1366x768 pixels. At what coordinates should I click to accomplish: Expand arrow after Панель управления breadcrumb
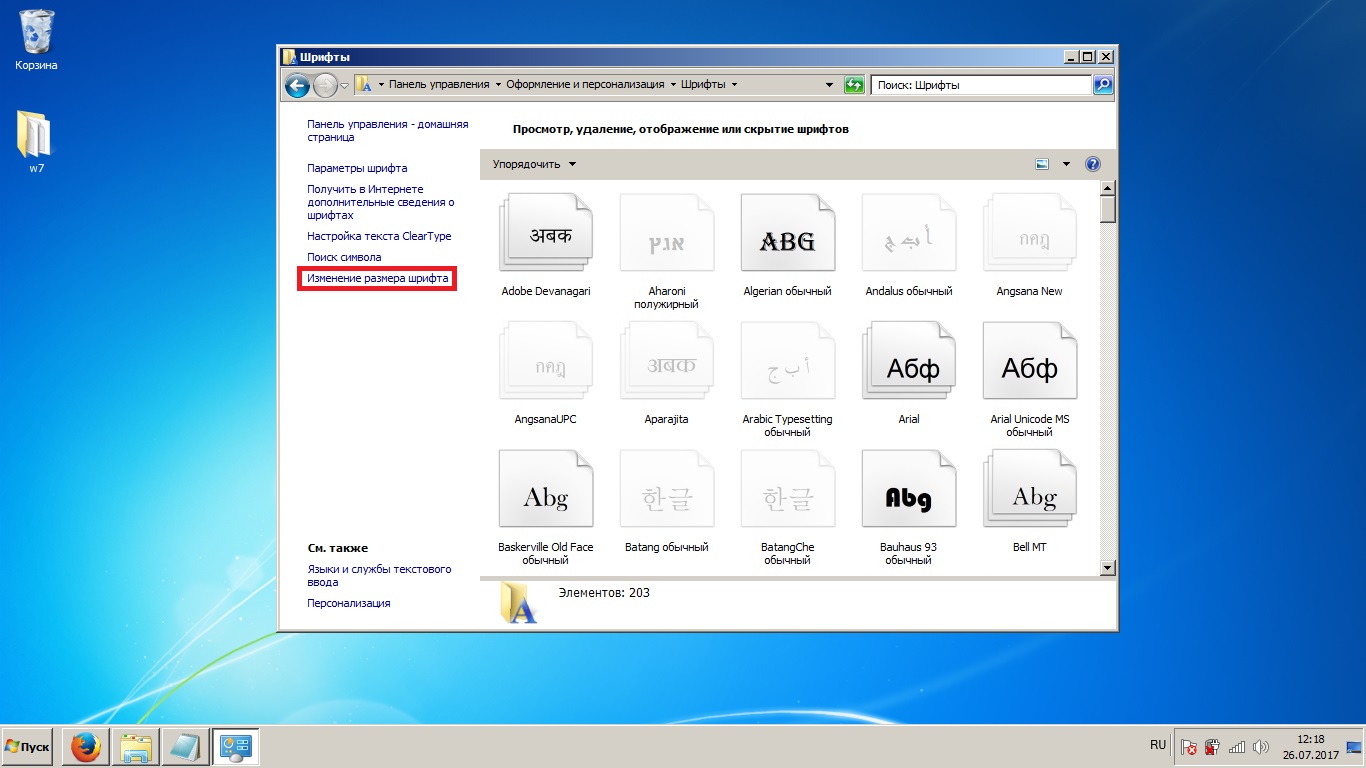(x=498, y=85)
